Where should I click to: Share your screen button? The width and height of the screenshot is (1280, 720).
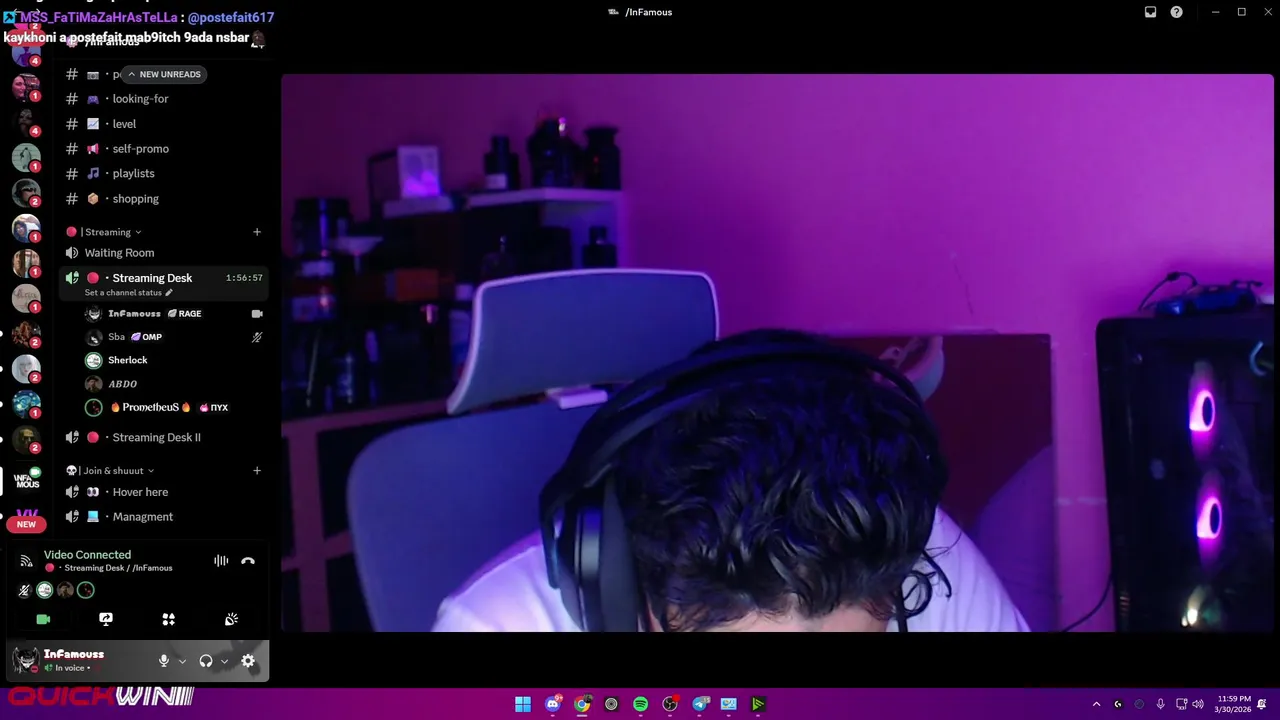(106, 619)
